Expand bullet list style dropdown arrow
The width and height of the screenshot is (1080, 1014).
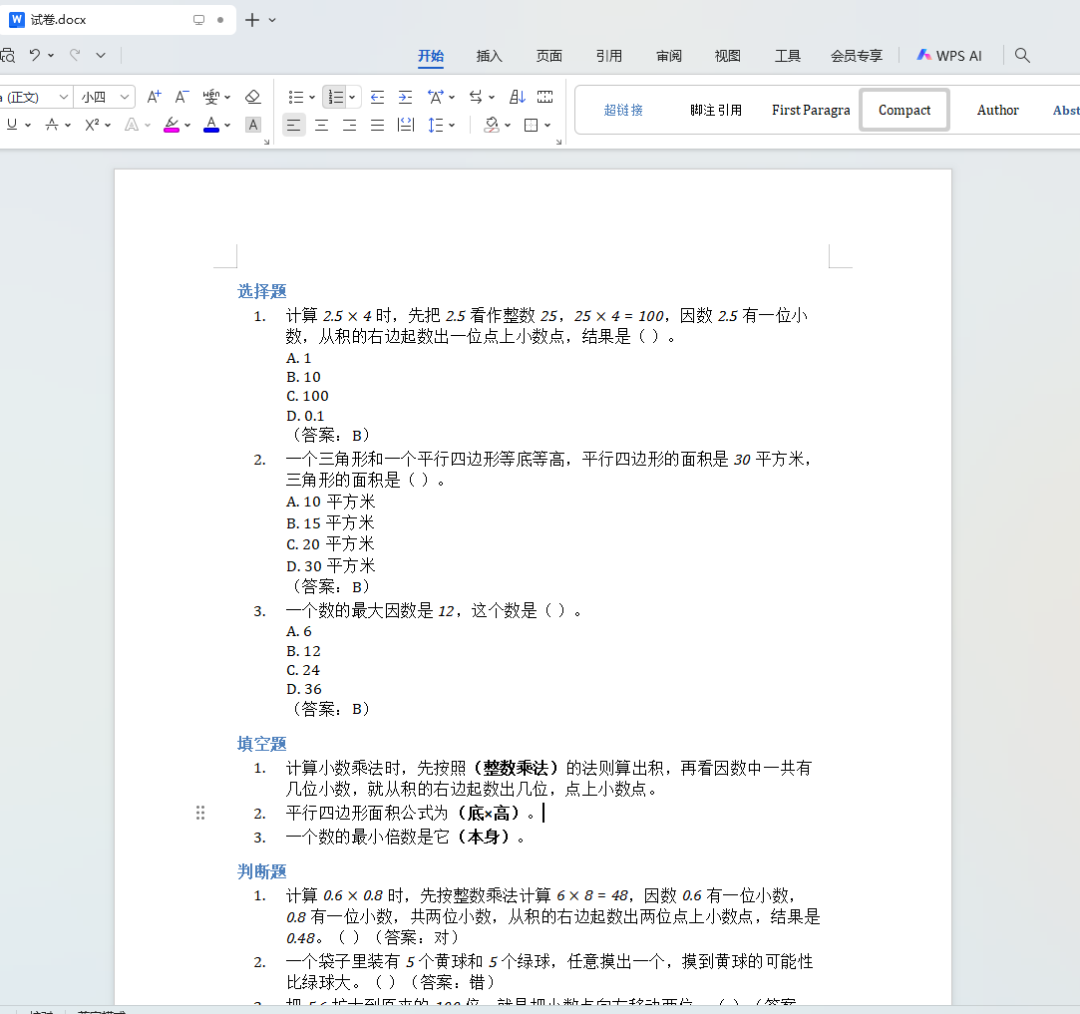(x=312, y=97)
